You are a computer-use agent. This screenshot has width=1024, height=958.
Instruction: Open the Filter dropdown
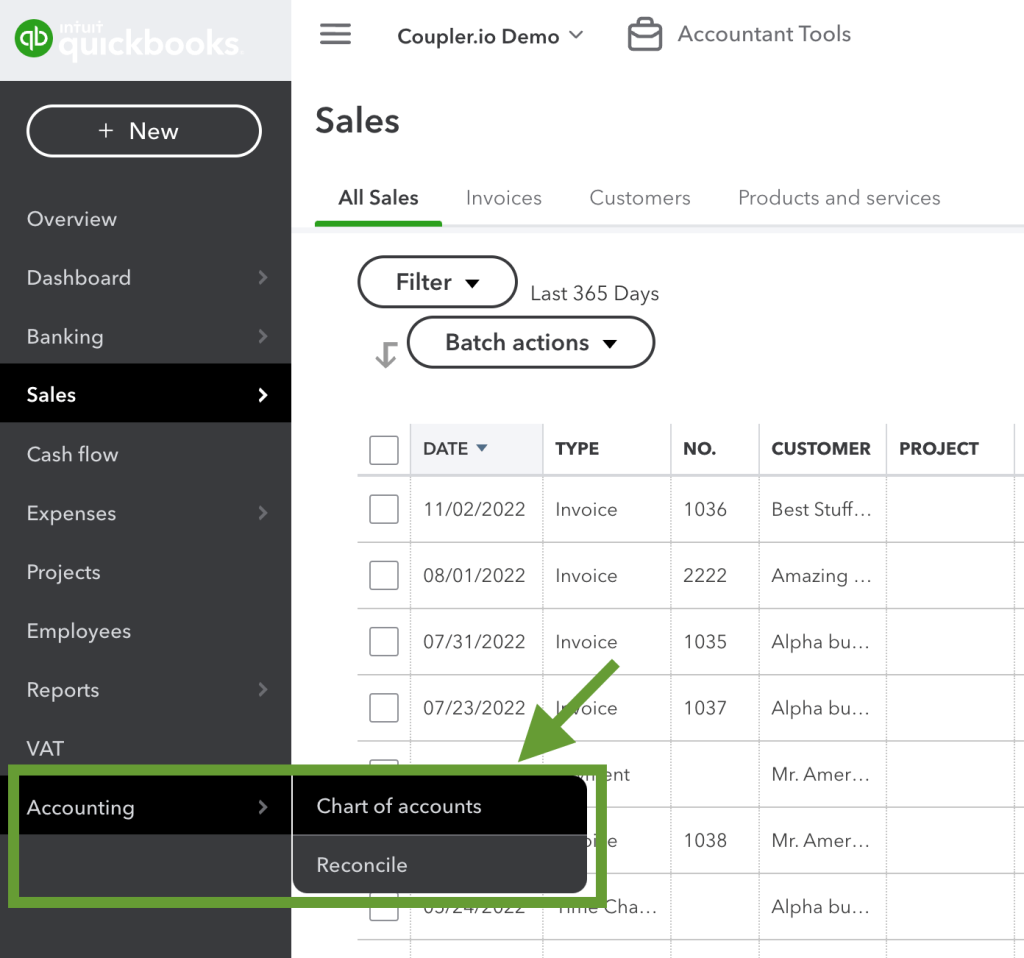pyautogui.click(x=437, y=282)
